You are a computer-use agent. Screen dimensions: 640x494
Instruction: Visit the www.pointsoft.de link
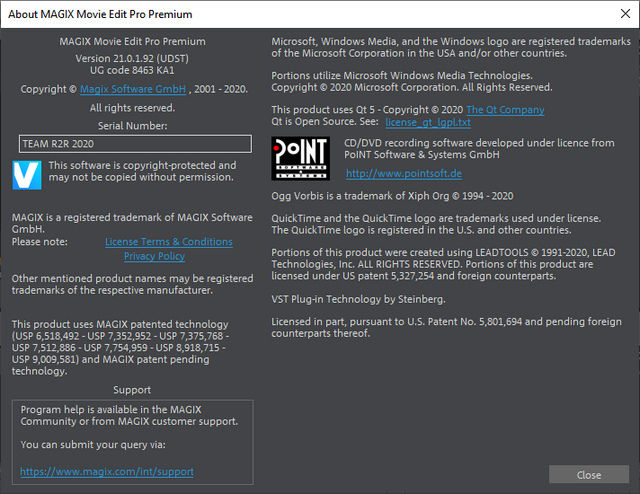[404, 174]
